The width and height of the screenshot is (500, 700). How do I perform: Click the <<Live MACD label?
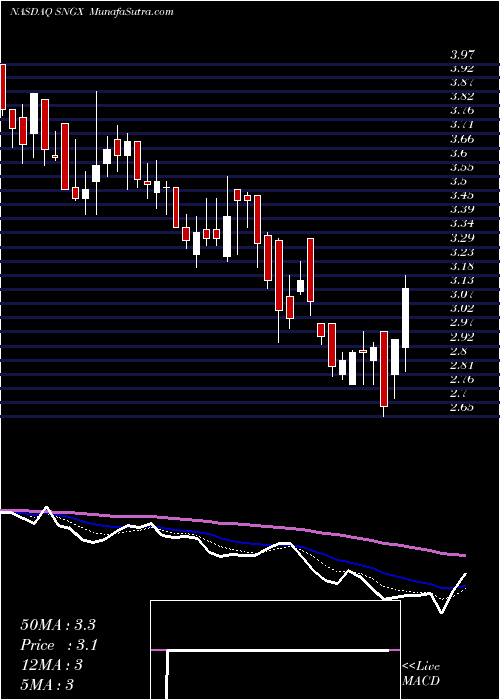tap(421, 674)
